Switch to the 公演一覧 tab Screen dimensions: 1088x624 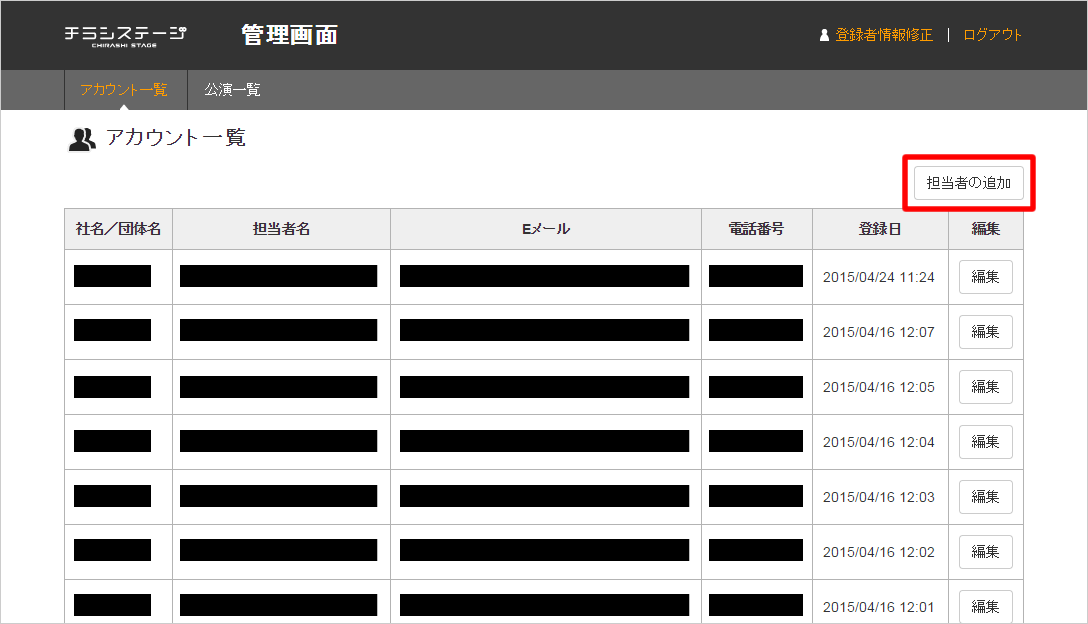click(232, 90)
